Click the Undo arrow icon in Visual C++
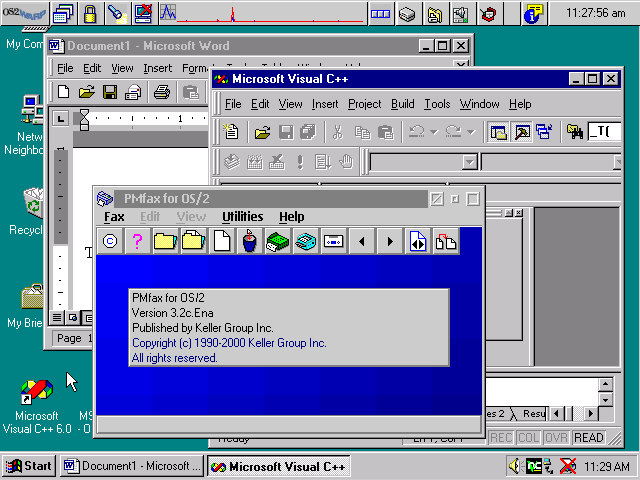The width and height of the screenshot is (640, 480). [417, 131]
